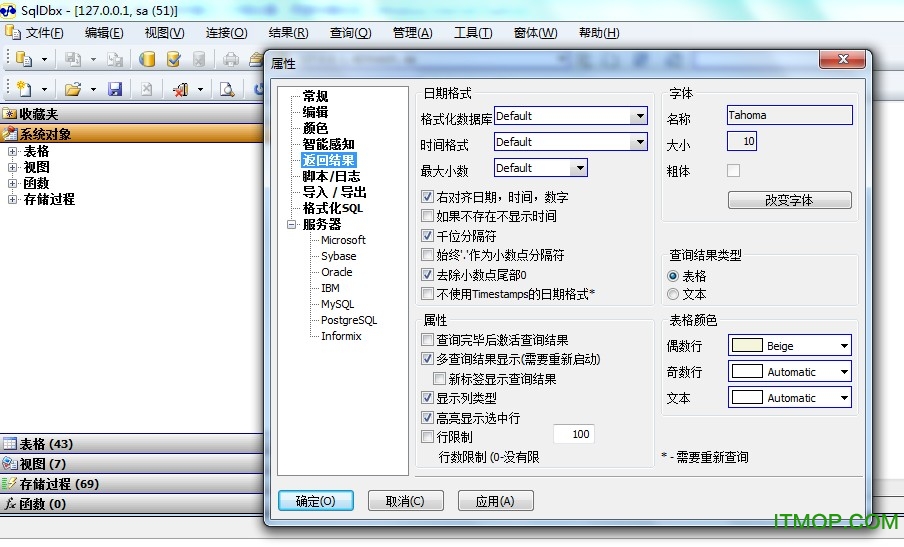The height and width of the screenshot is (547, 904).
Task: Enable 不使用Timestamps的日期格式 checkbox
Action: tap(427, 294)
